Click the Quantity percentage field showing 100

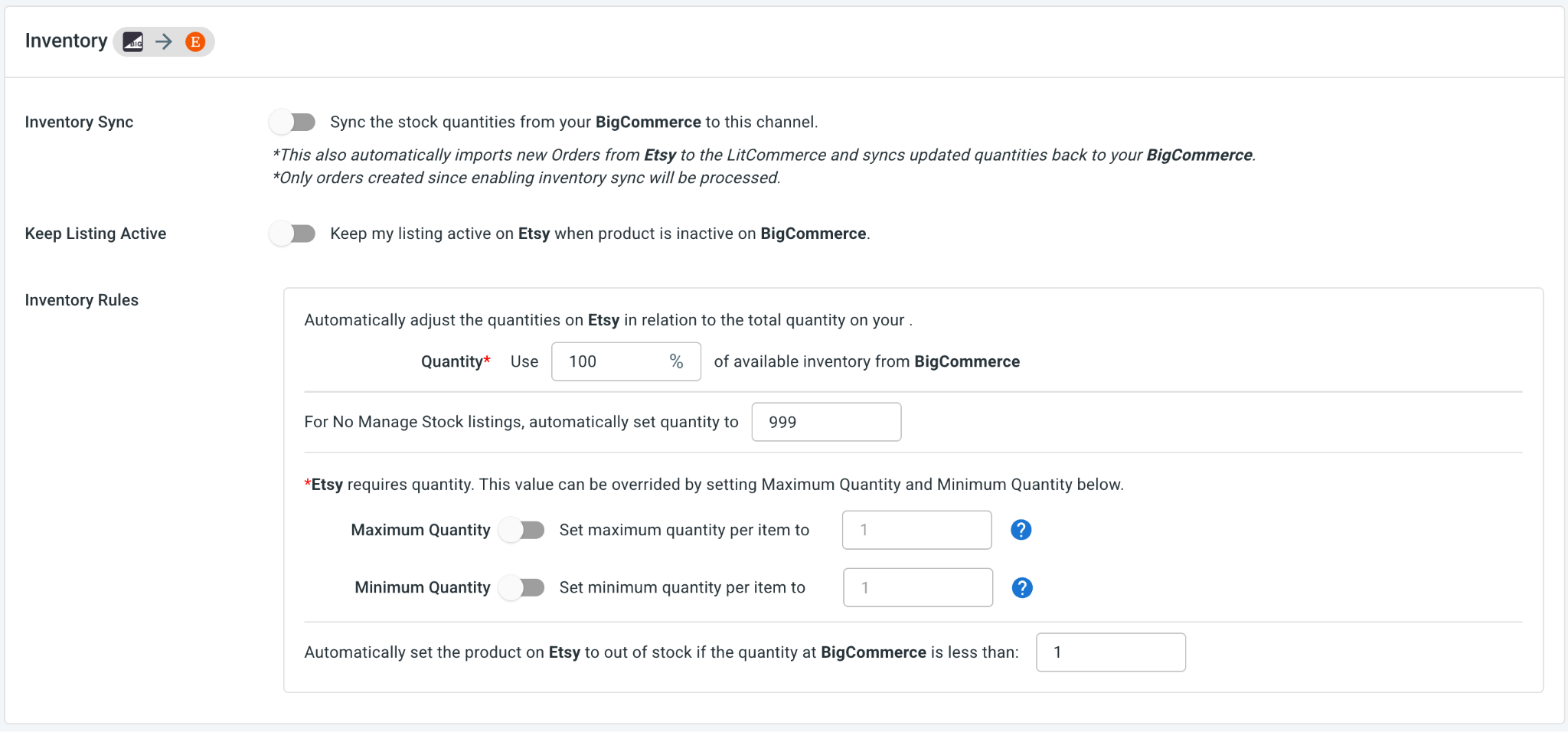click(626, 361)
